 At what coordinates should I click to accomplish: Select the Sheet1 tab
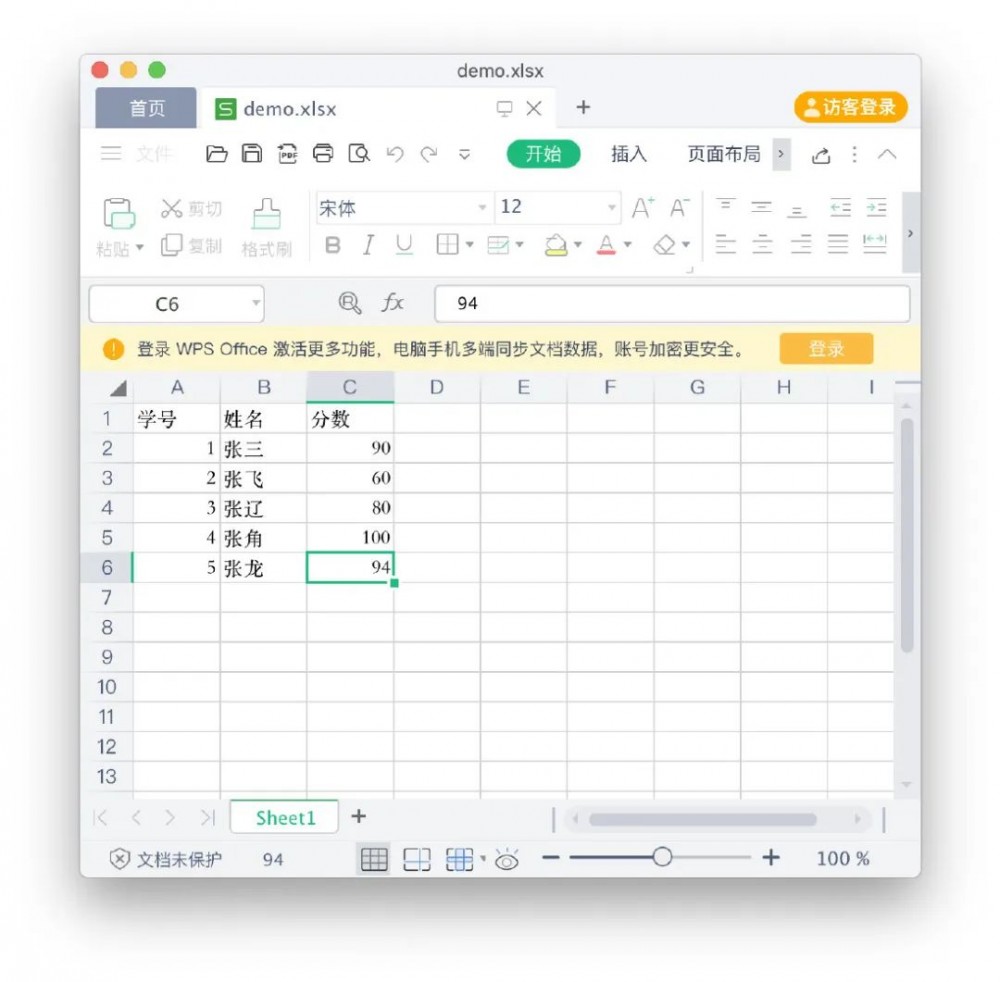coord(284,817)
